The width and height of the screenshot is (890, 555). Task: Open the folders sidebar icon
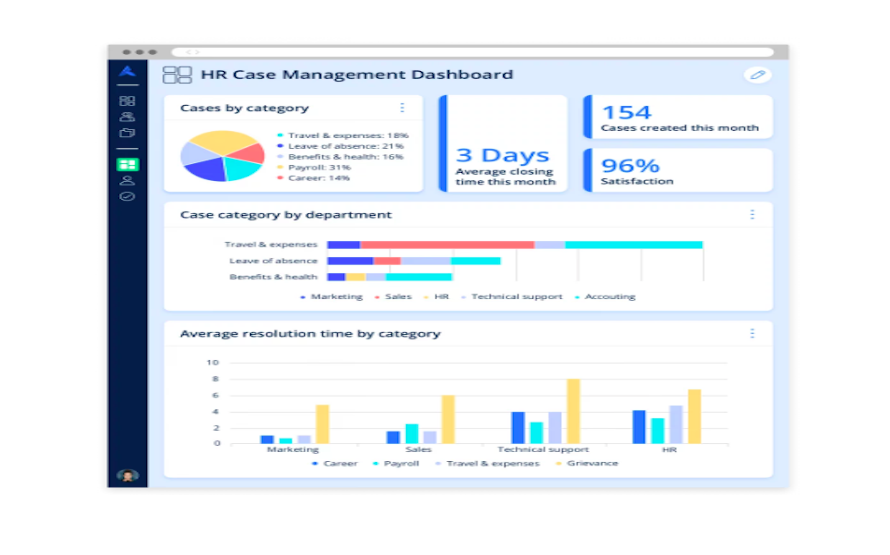(x=127, y=133)
